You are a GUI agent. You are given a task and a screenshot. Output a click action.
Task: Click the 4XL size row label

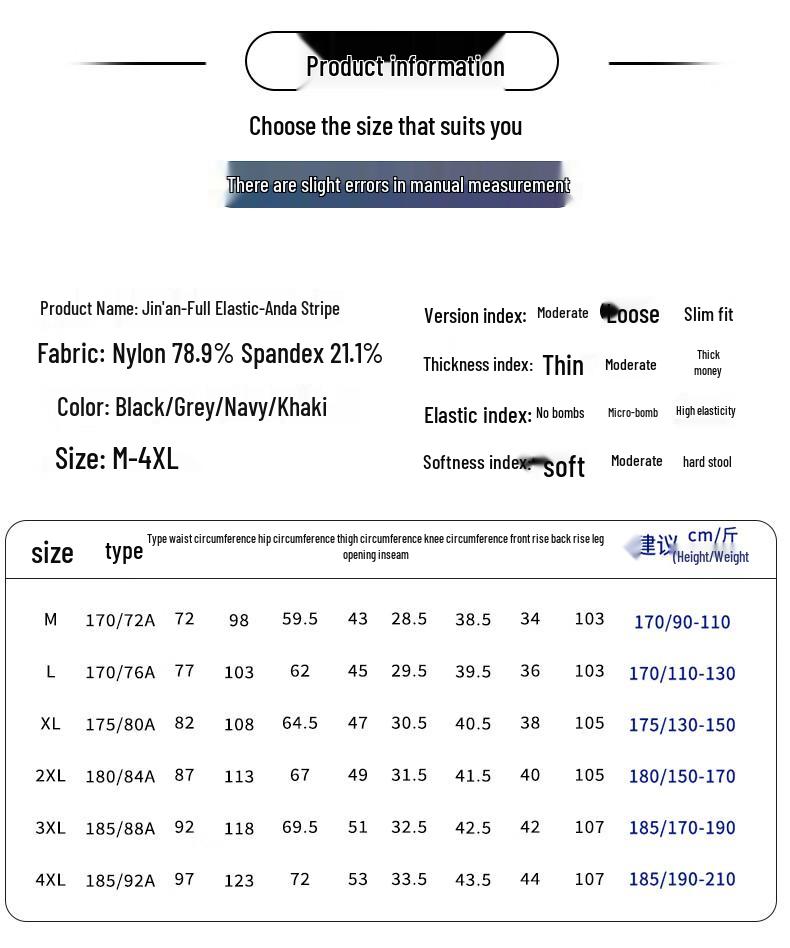pos(50,880)
